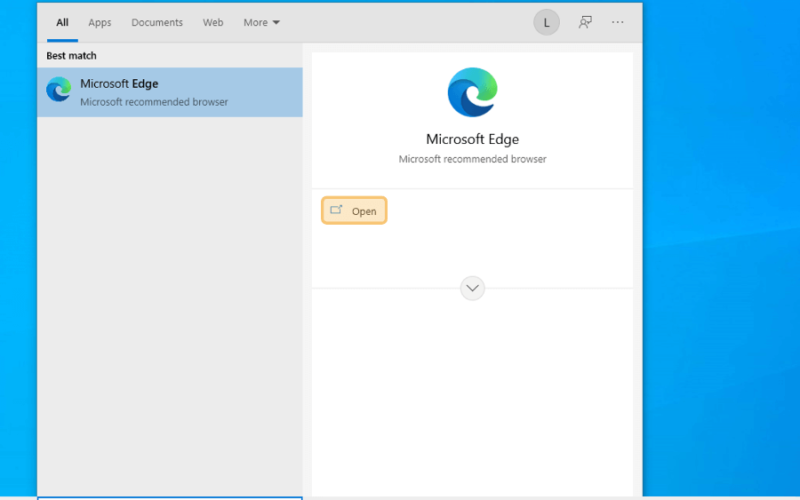
Task: Click the Best match heading text
Action: (71, 56)
